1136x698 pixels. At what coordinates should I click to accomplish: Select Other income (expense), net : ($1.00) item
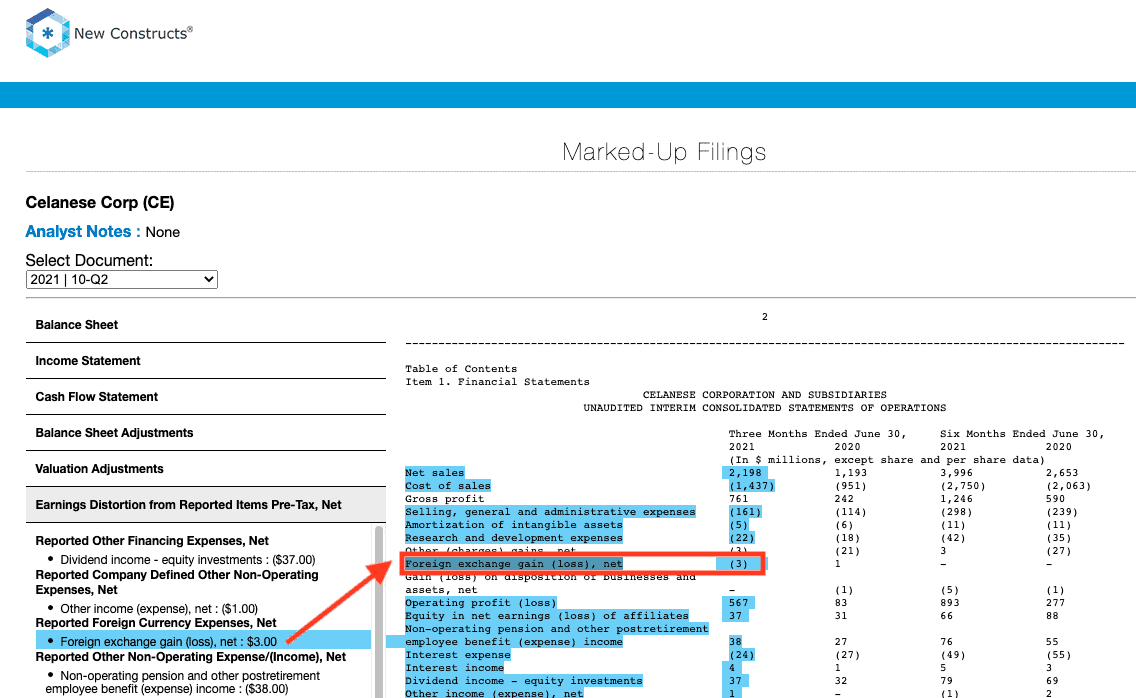(x=159, y=609)
